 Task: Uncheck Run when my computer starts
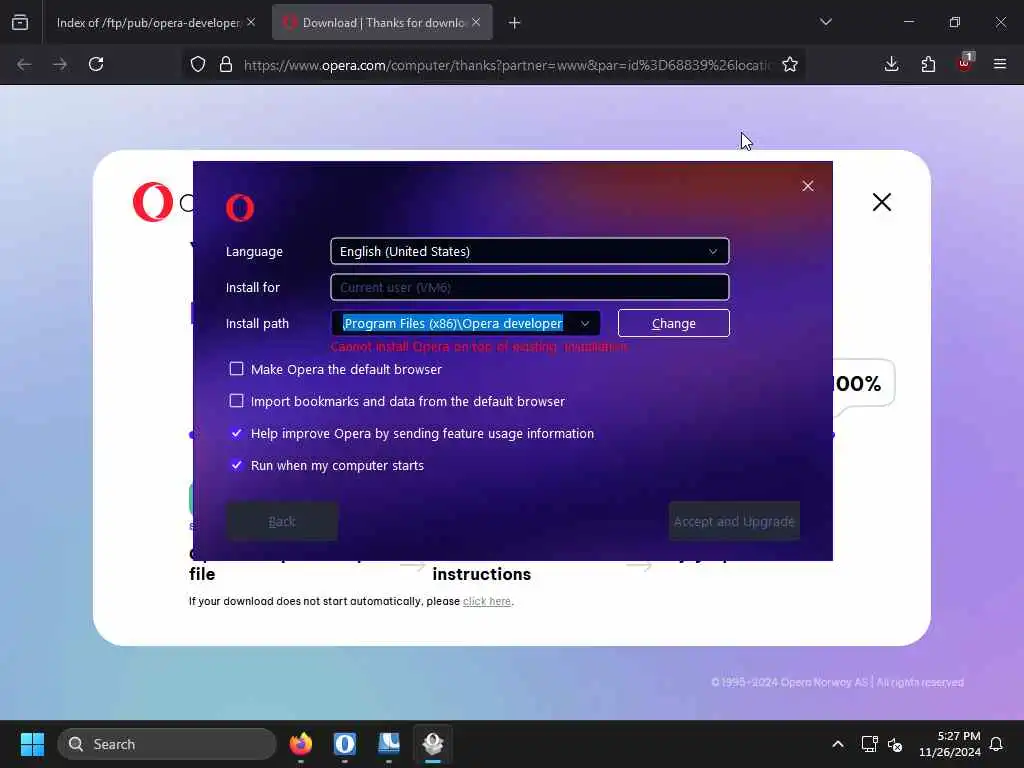click(x=236, y=465)
